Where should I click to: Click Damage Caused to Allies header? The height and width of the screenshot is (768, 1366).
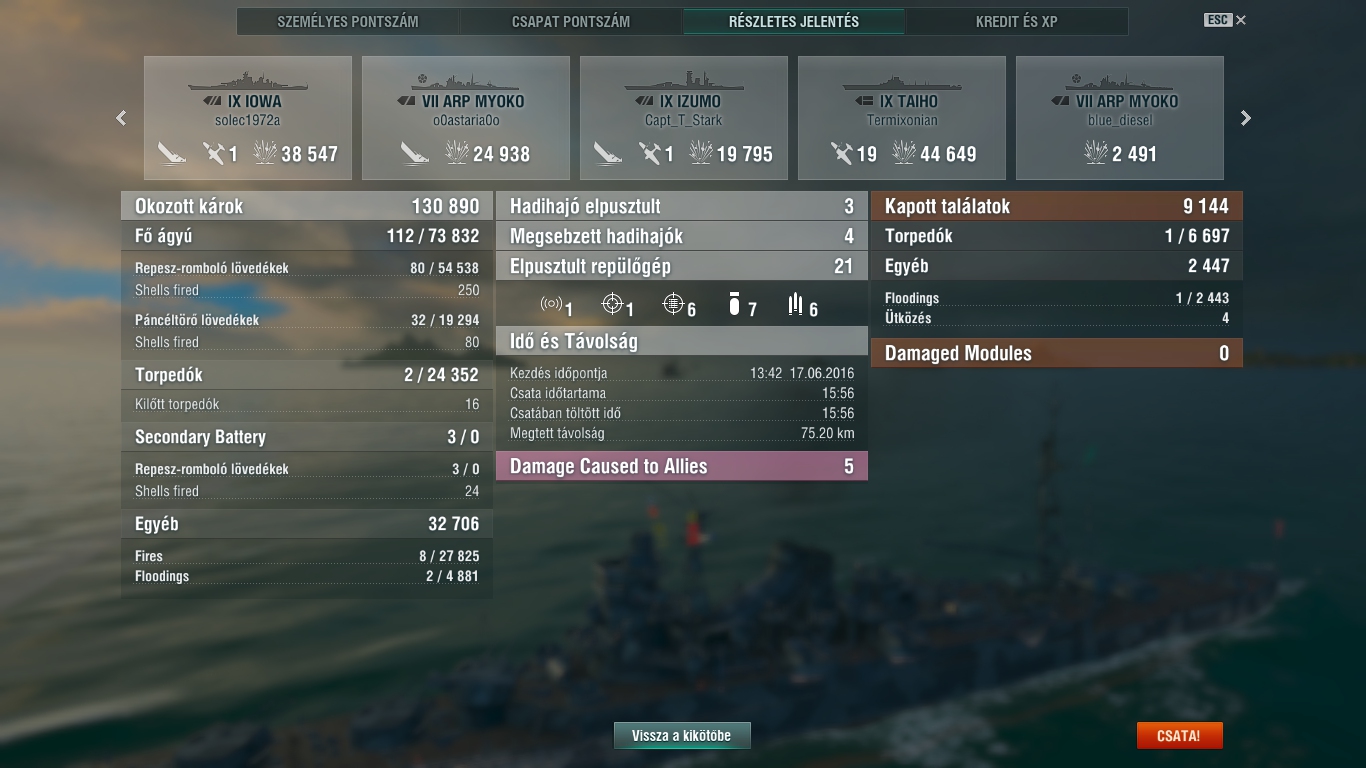coord(682,466)
